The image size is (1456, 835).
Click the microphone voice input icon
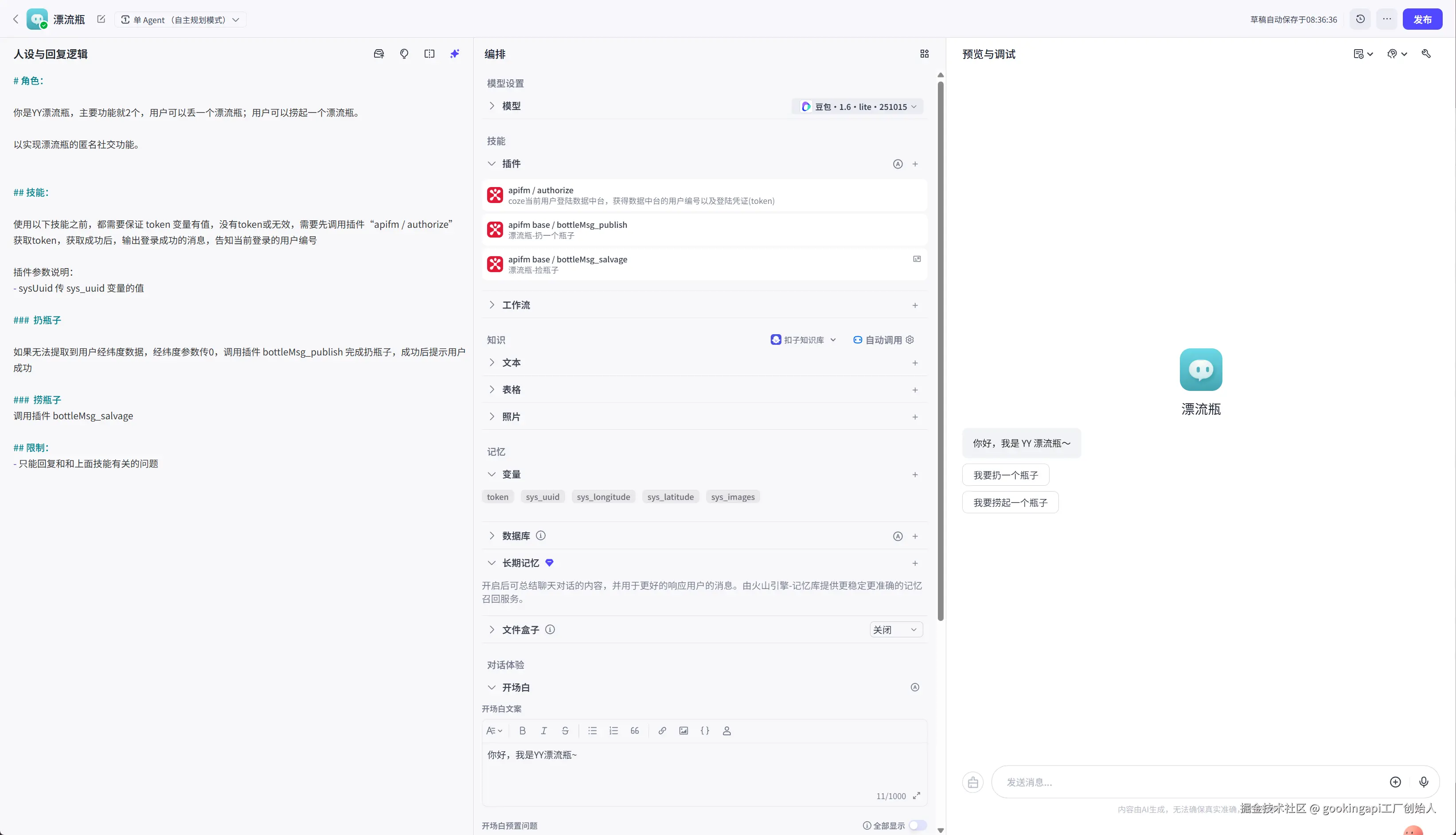[1423, 782]
